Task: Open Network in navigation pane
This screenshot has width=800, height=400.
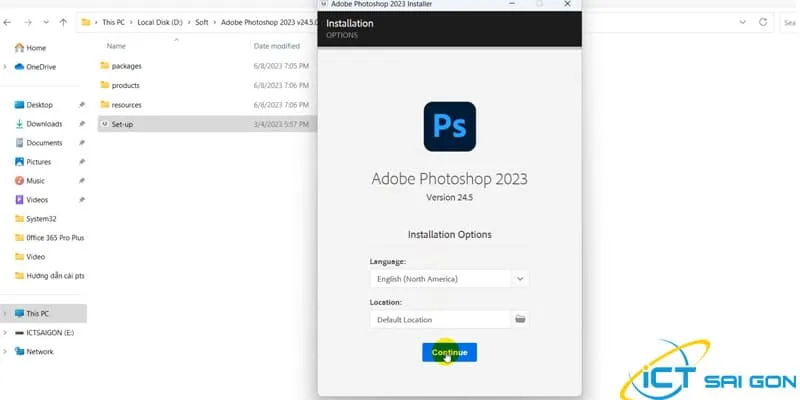Action: (x=34, y=352)
